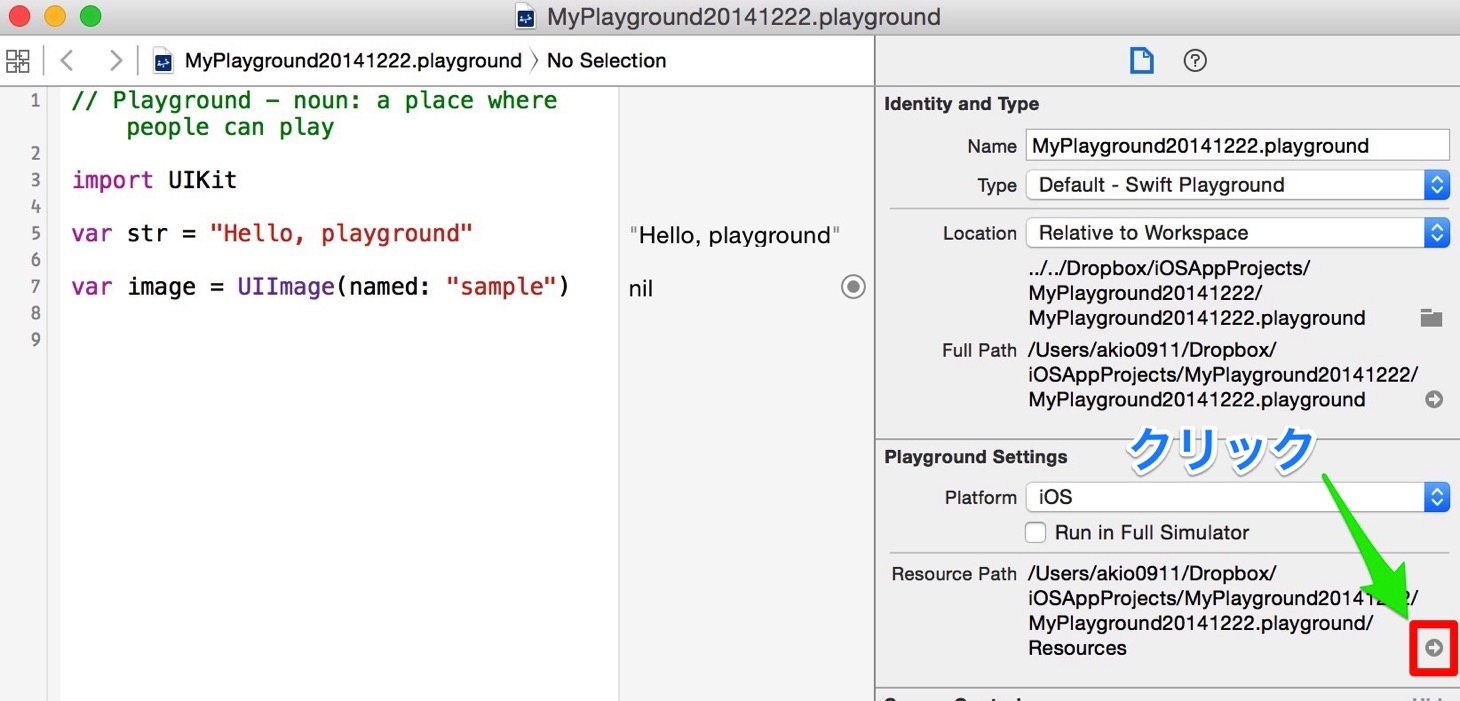Reveal Full Path in Finder arrow
The width and height of the screenshot is (1460, 701).
pyautogui.click(x=1434, y=399)
